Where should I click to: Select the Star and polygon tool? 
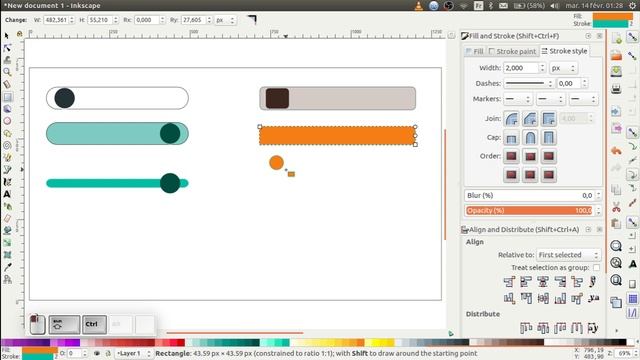7,133
